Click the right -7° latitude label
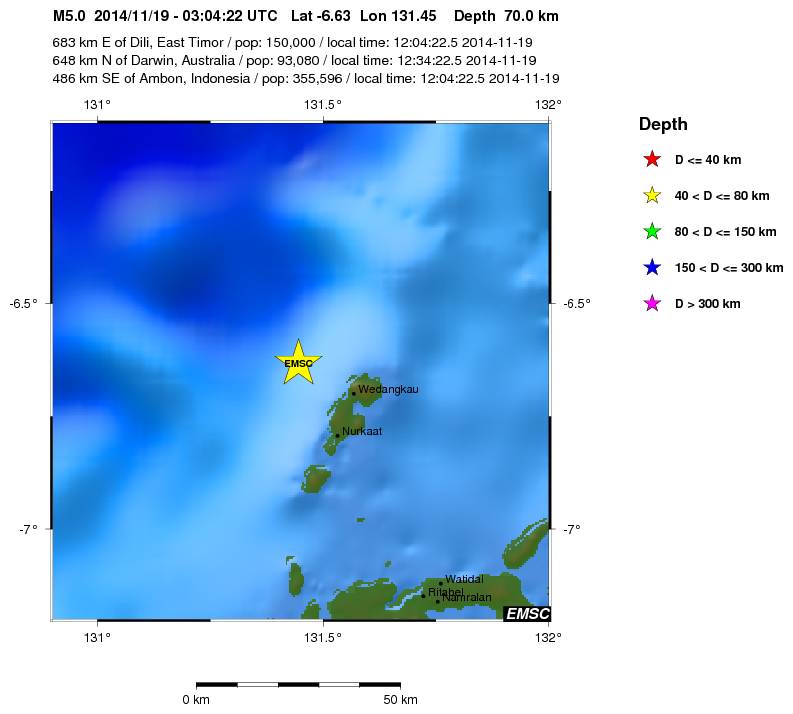Screen dimensions: 793x714 (571, 529)
